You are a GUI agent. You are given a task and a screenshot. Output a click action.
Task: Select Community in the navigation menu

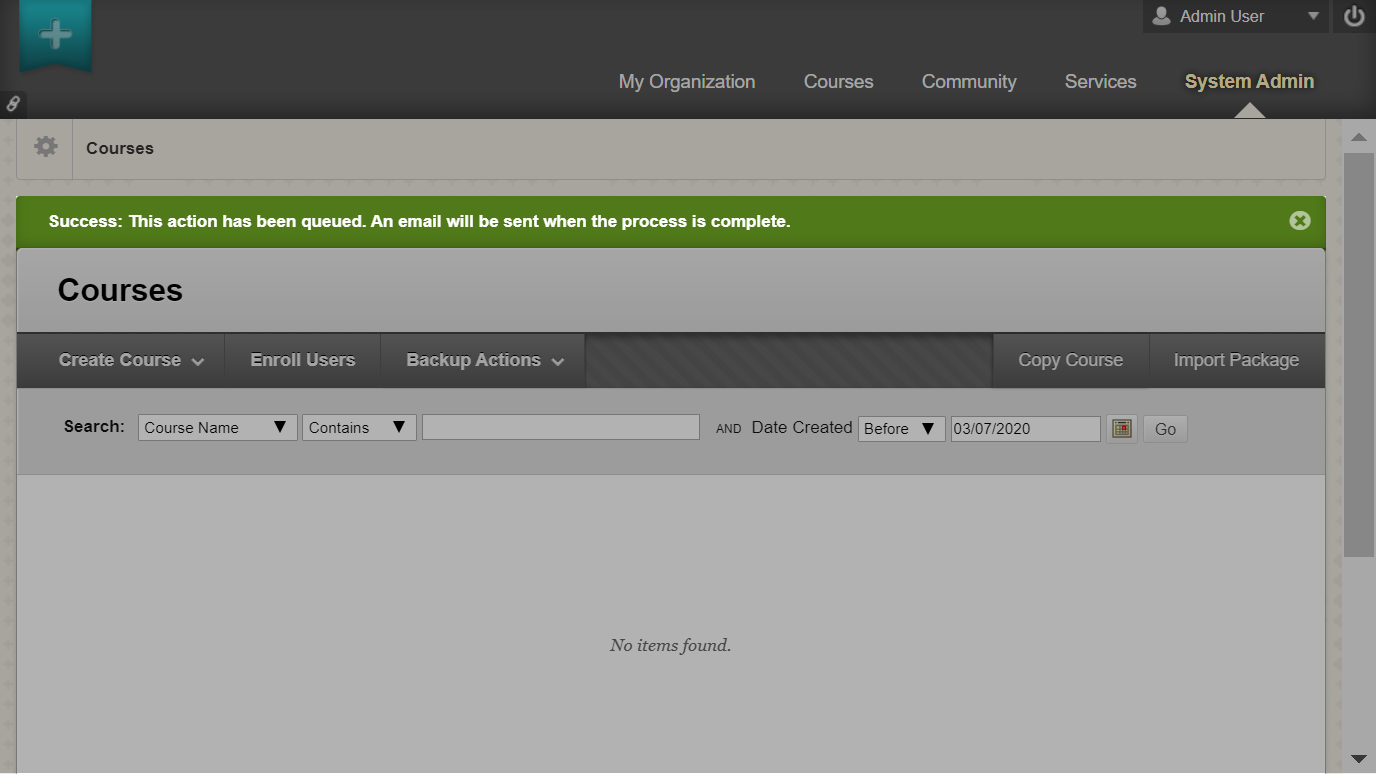(x=968, y=81)
